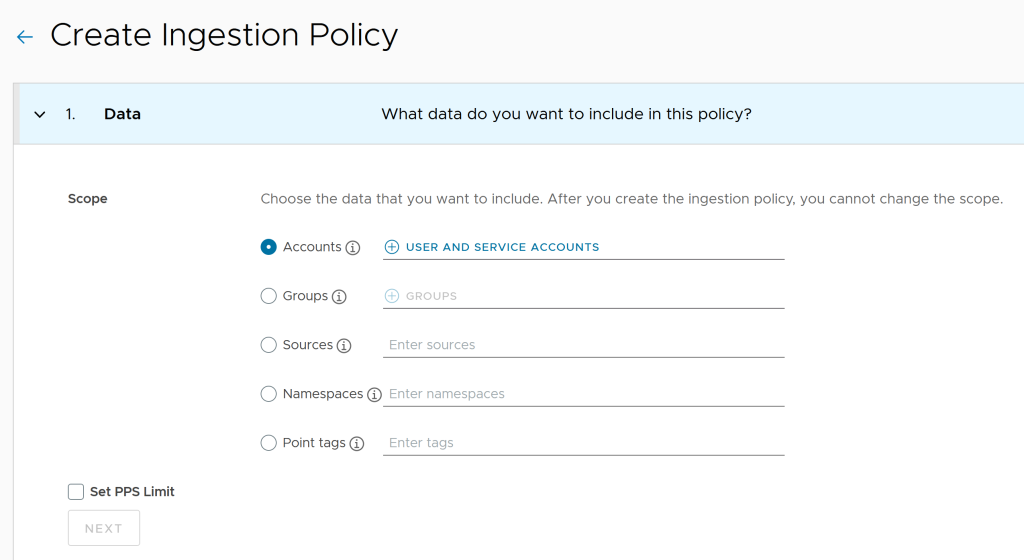The height and width of the screenshot is (560, 1024).
Task: Click the Enter sources input field
Action: pyautogui.click(x=584, y=345)
